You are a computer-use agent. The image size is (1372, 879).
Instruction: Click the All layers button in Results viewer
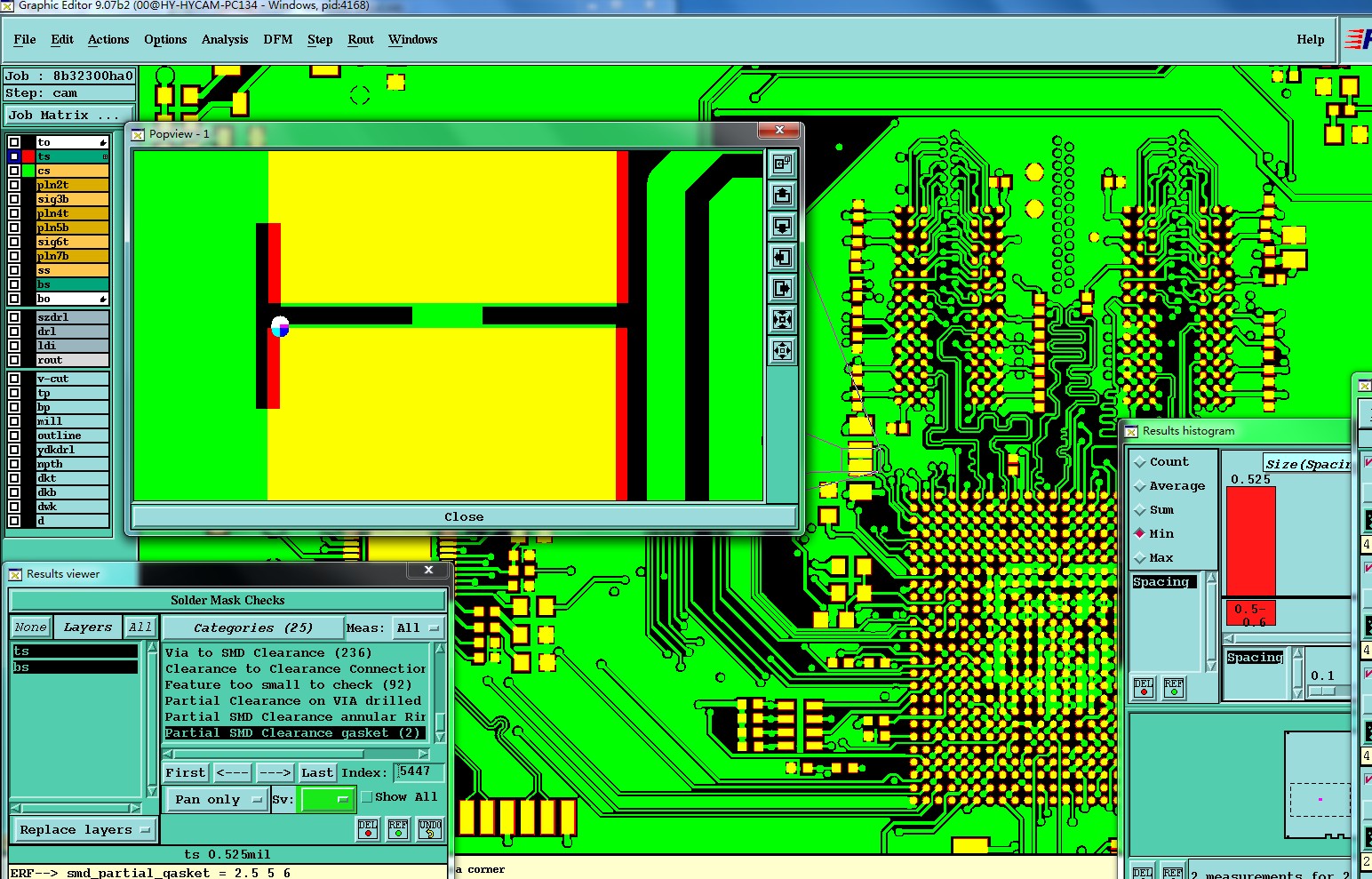click(140, 627)
